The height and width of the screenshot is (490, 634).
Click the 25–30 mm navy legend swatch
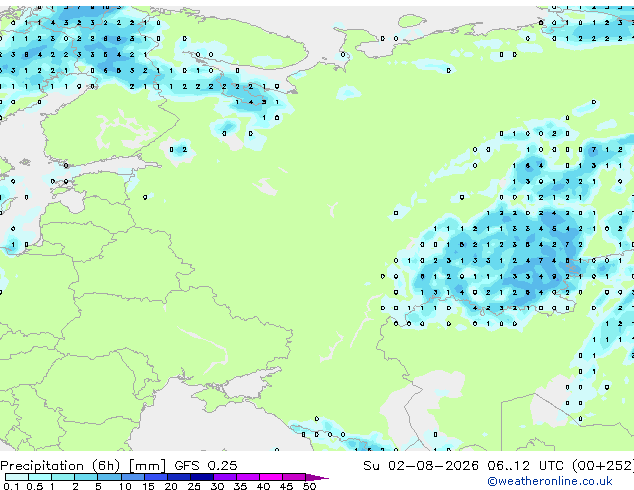coord(202,477)
